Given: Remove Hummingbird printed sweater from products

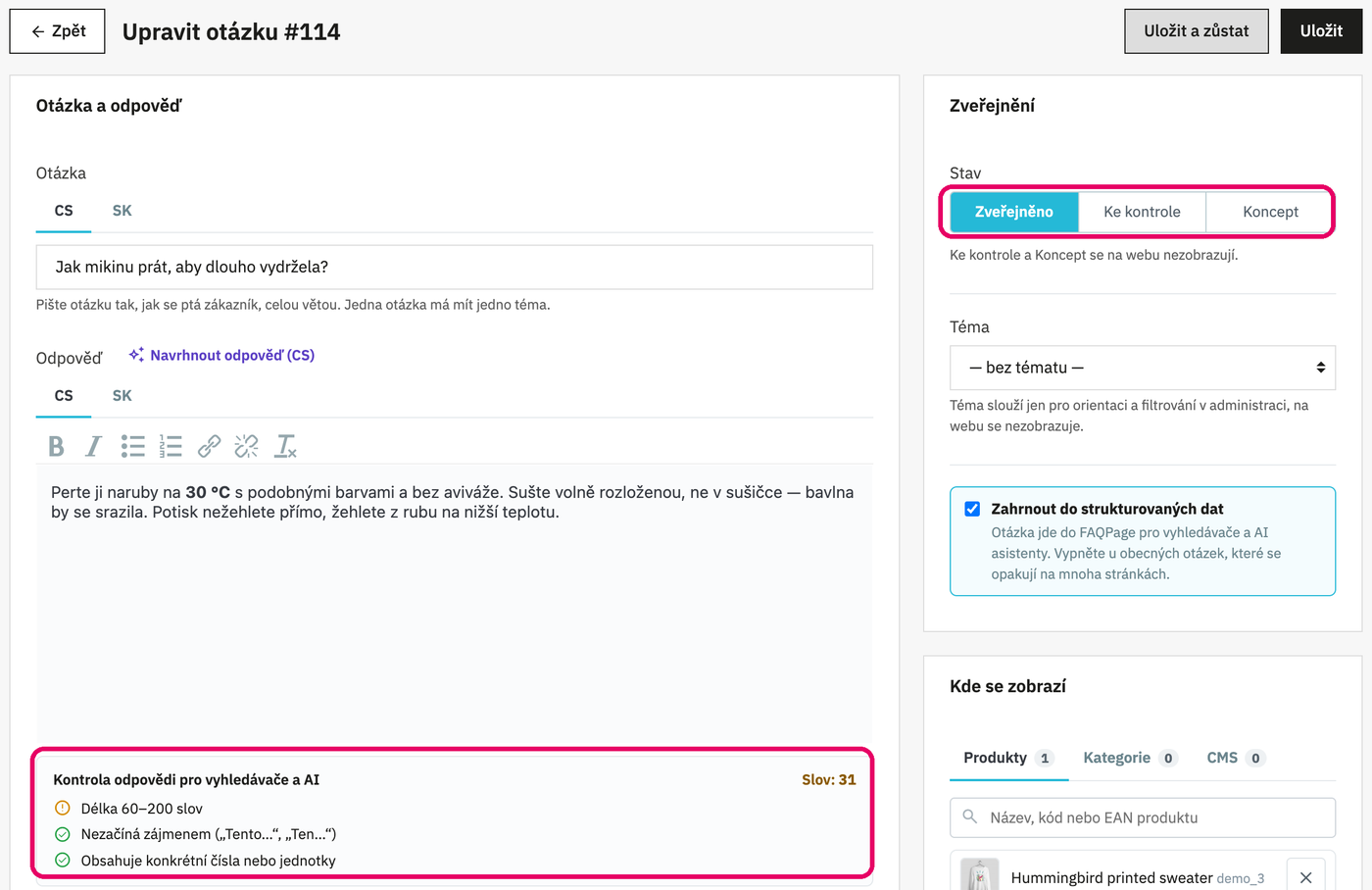Looking at the screenshot, I should point(1305,877).
